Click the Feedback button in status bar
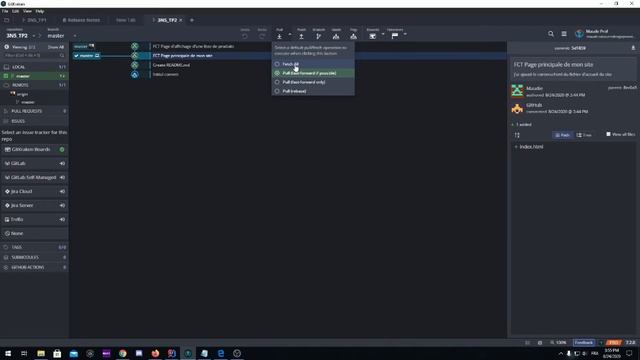Screen dimensions: 640x360 point(584,343)
